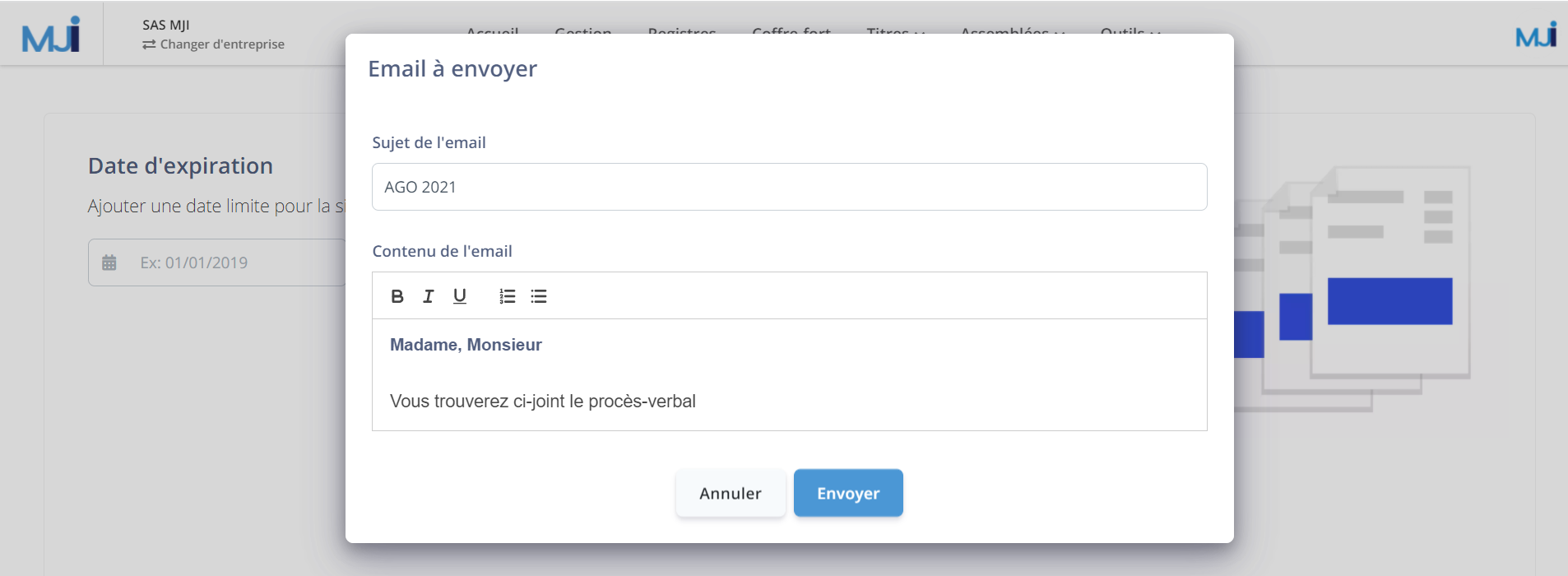Select the 'Madame, Monsieur' greeting line
Screen dimensions: 1568x576
click(466, 345)
